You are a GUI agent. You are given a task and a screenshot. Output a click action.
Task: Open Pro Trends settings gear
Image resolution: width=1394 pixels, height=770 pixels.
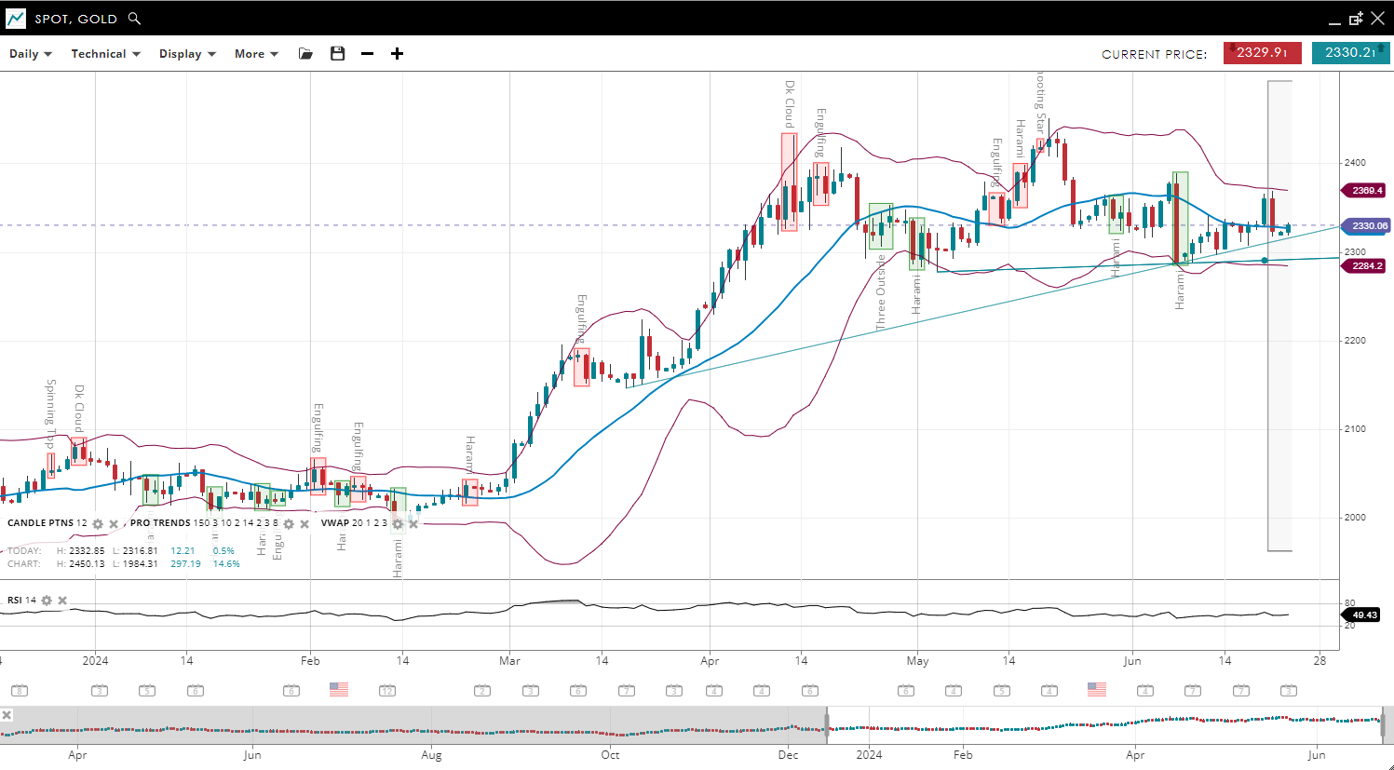(288, 524)
